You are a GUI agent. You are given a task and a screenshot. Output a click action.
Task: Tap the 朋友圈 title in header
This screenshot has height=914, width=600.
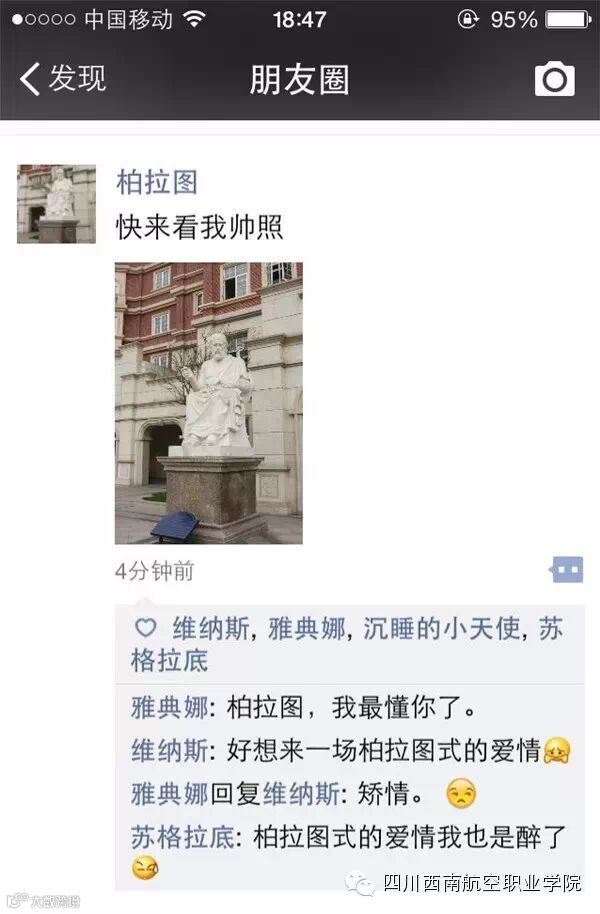click(x=300, y=80)
